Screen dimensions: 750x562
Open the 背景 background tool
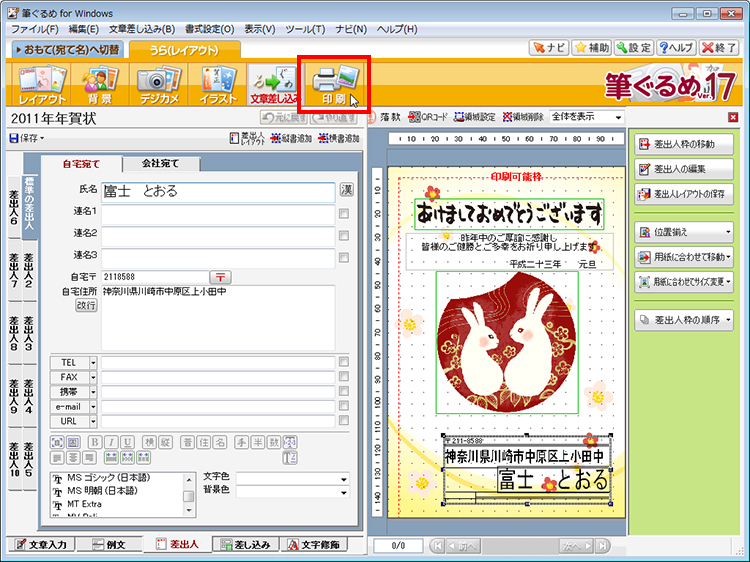(x=99, y=85)
